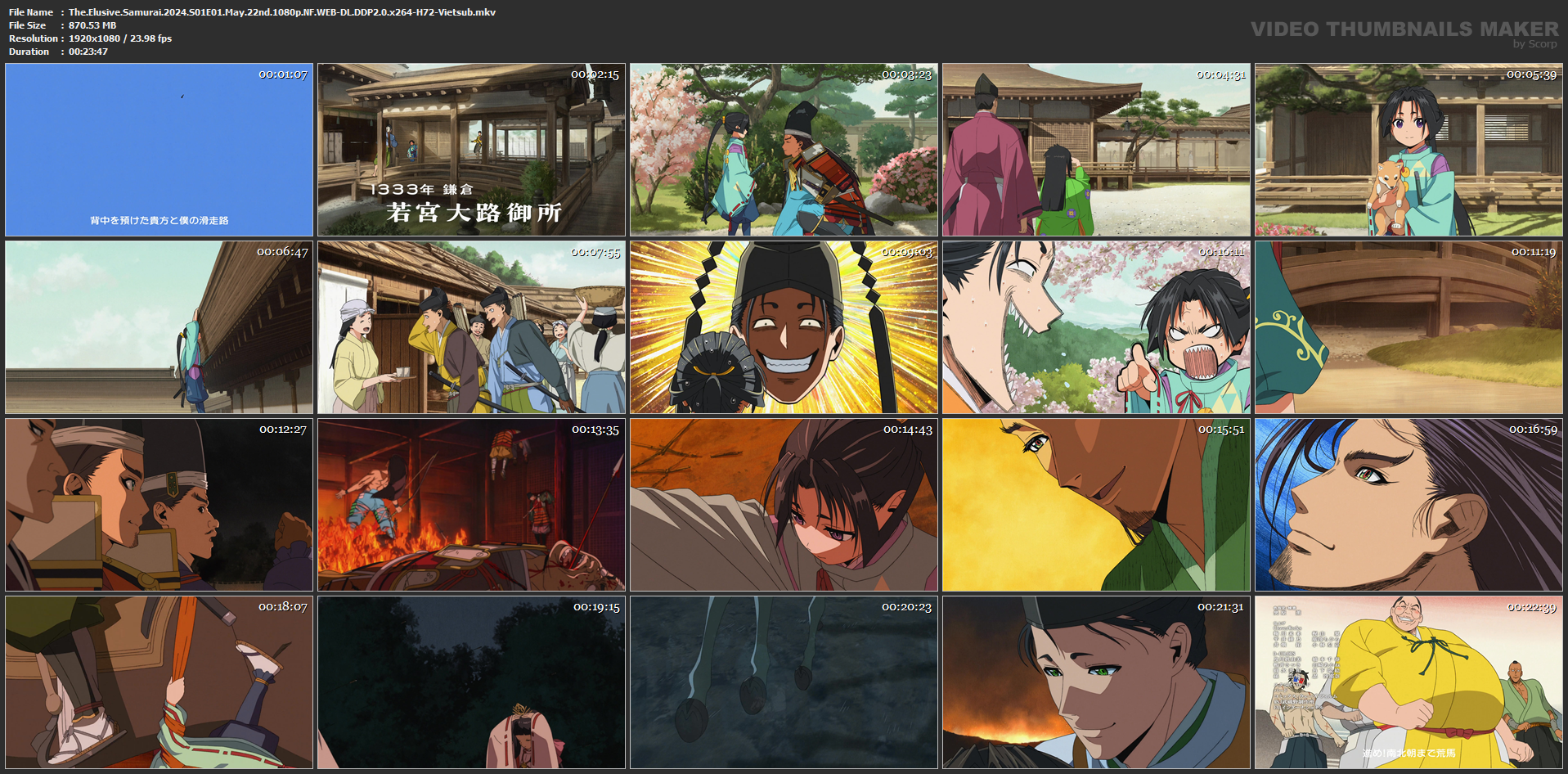Viewport: 1568px width, 774px height.
Task: Click the duration value 00:23:47
Action: [88, 52]
